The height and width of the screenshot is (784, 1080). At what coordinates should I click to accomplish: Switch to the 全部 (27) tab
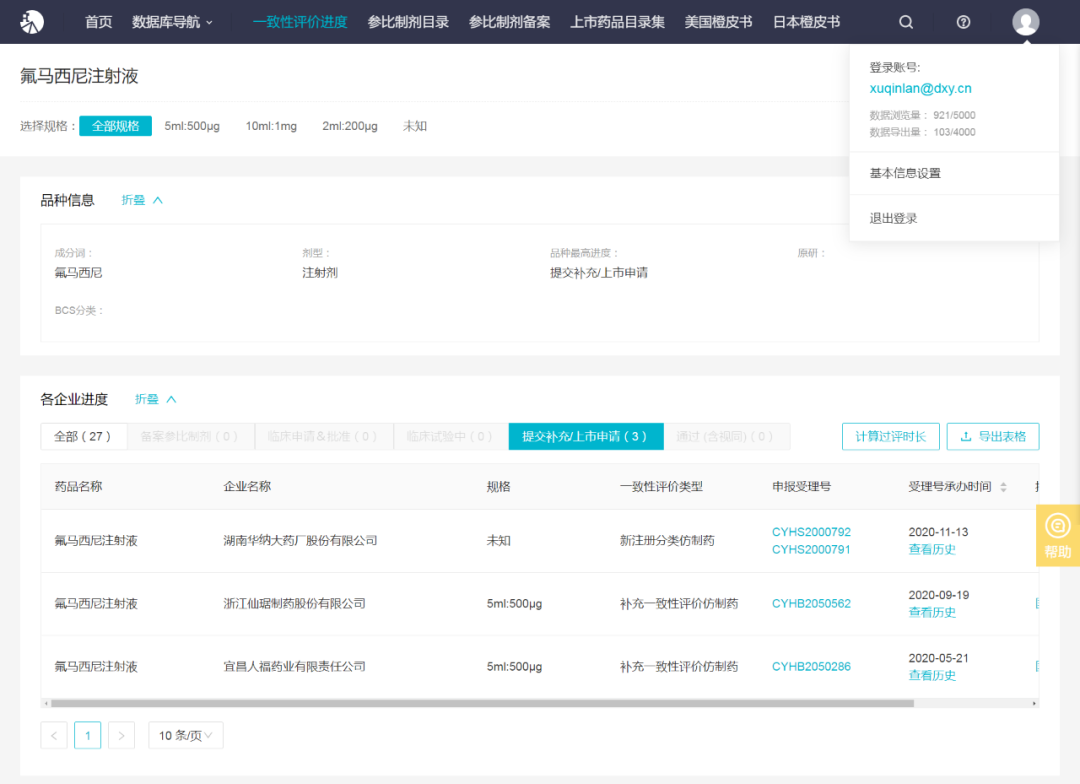(x=83, y=436)
